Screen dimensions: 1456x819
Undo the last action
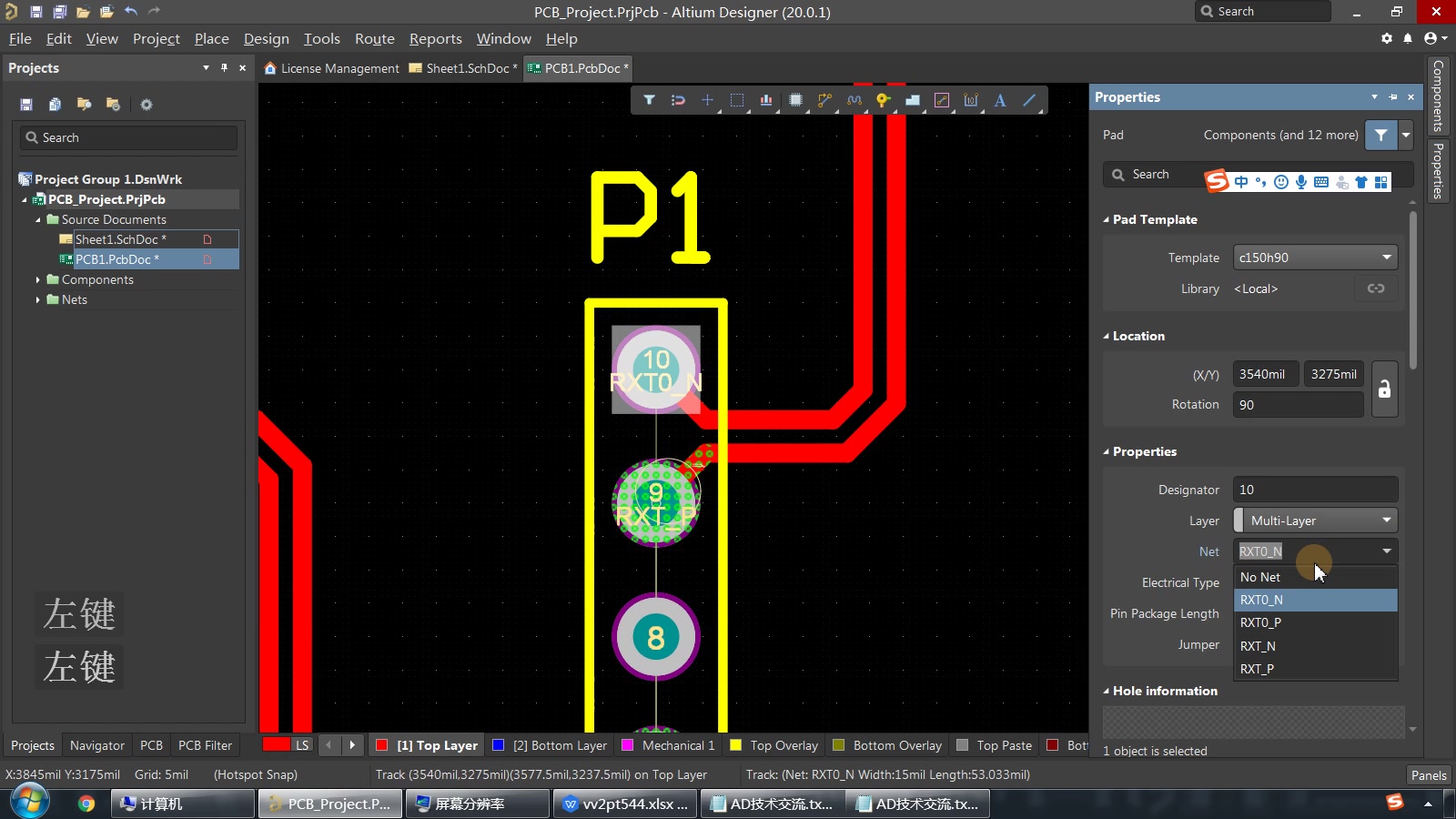131,12
